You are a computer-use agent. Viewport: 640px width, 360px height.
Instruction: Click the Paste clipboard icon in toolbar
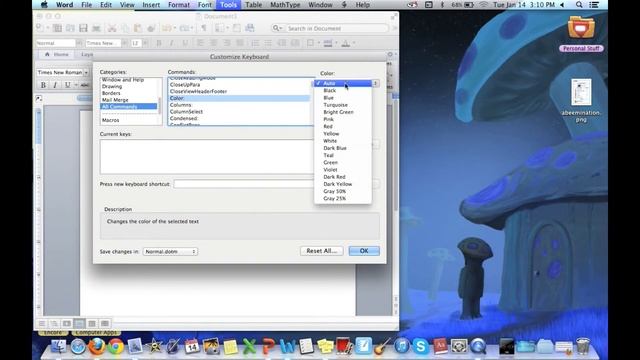(138, 28)
